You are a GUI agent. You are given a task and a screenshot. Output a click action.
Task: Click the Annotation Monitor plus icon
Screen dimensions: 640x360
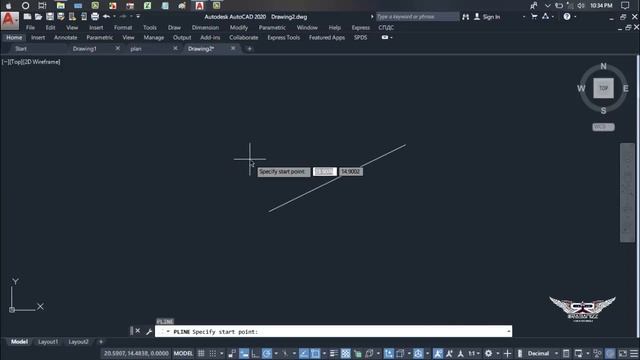tap(507, 353)
